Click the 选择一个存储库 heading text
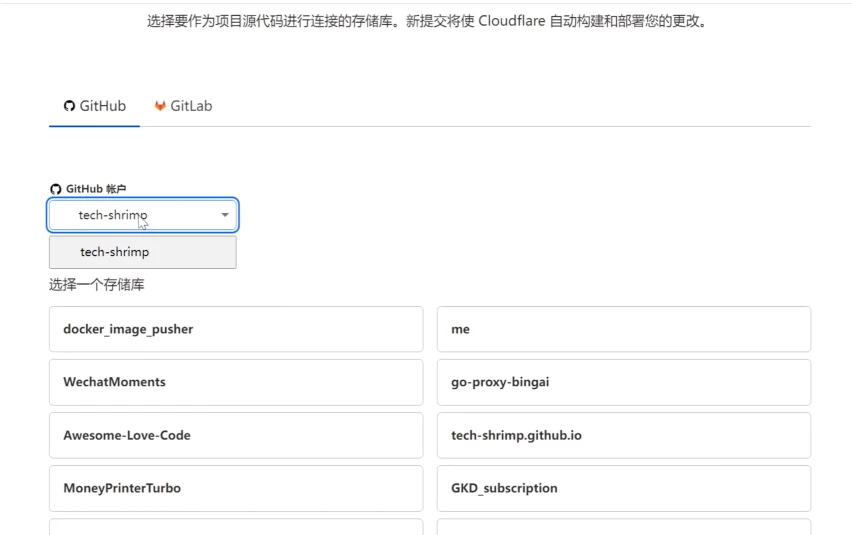The width and height of the screenshot is (852, 535). click(97, 285)
